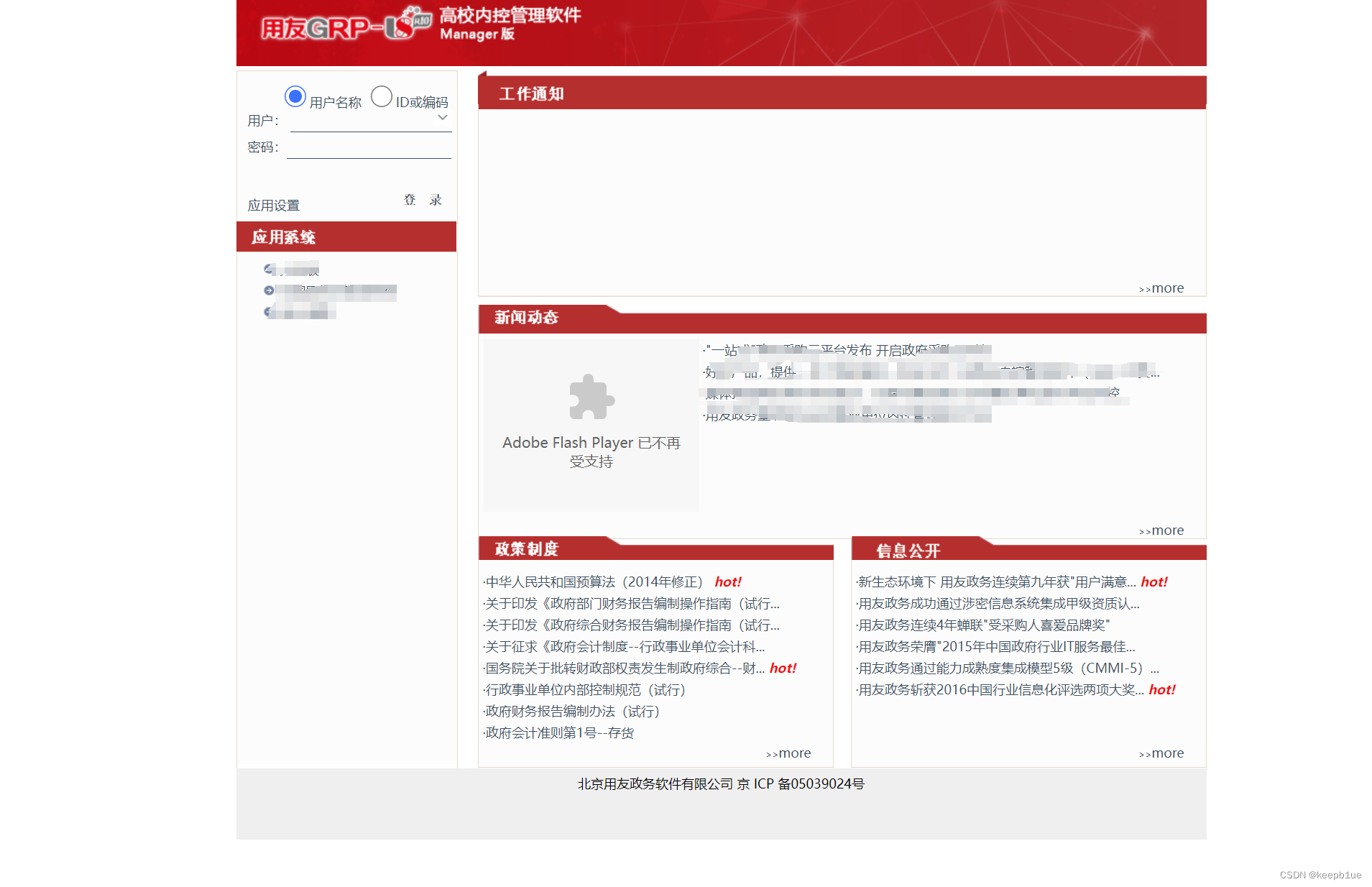Click the >>more link under 信息公开
Image resolution: width=1372 pixels, height=887 pixels.
[1161, 753]
